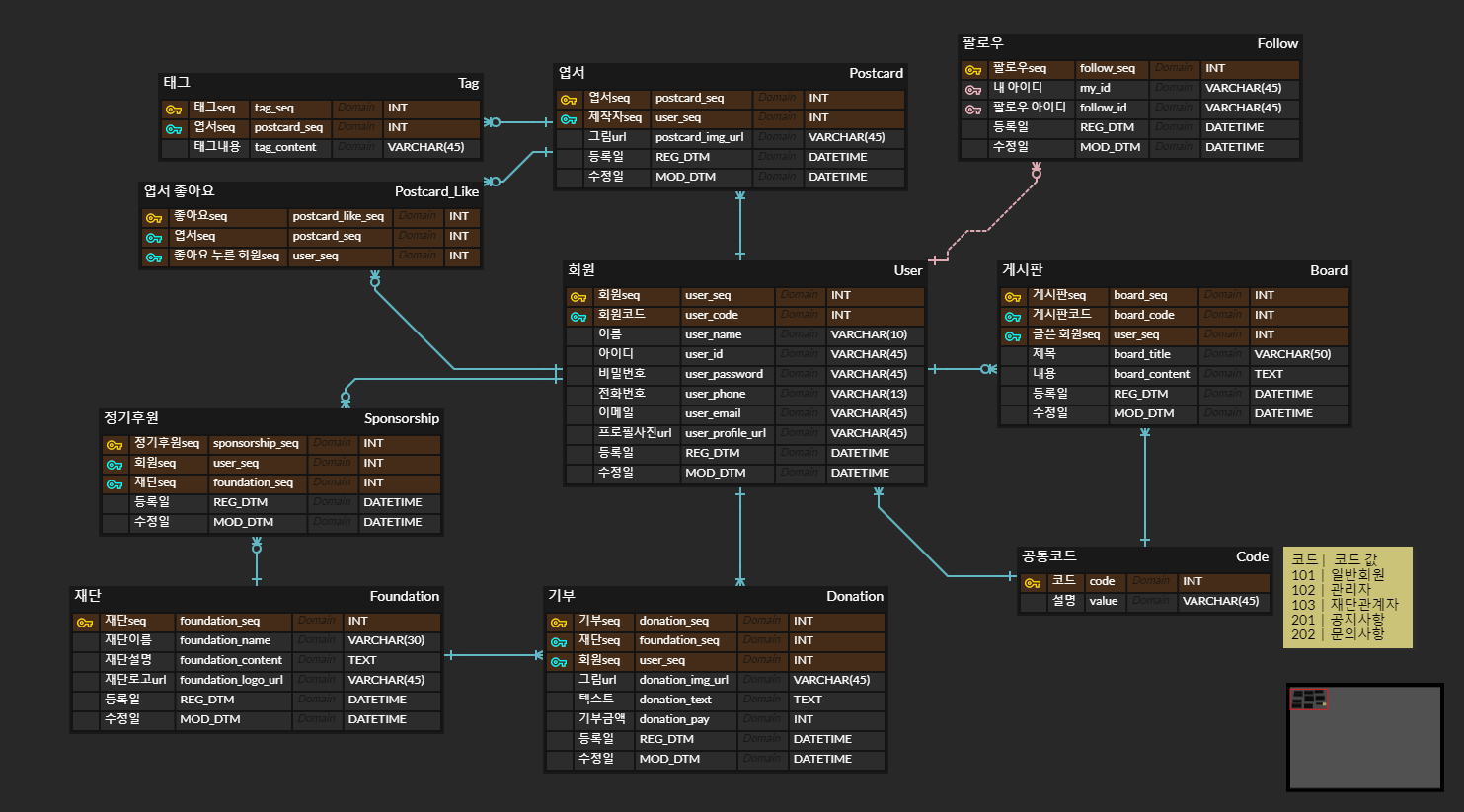Click the cyan key icon beside user_code
Image resolution: width=1464 pixels, height=812 pixels.
pyautogui.click(x=578, y=317)
